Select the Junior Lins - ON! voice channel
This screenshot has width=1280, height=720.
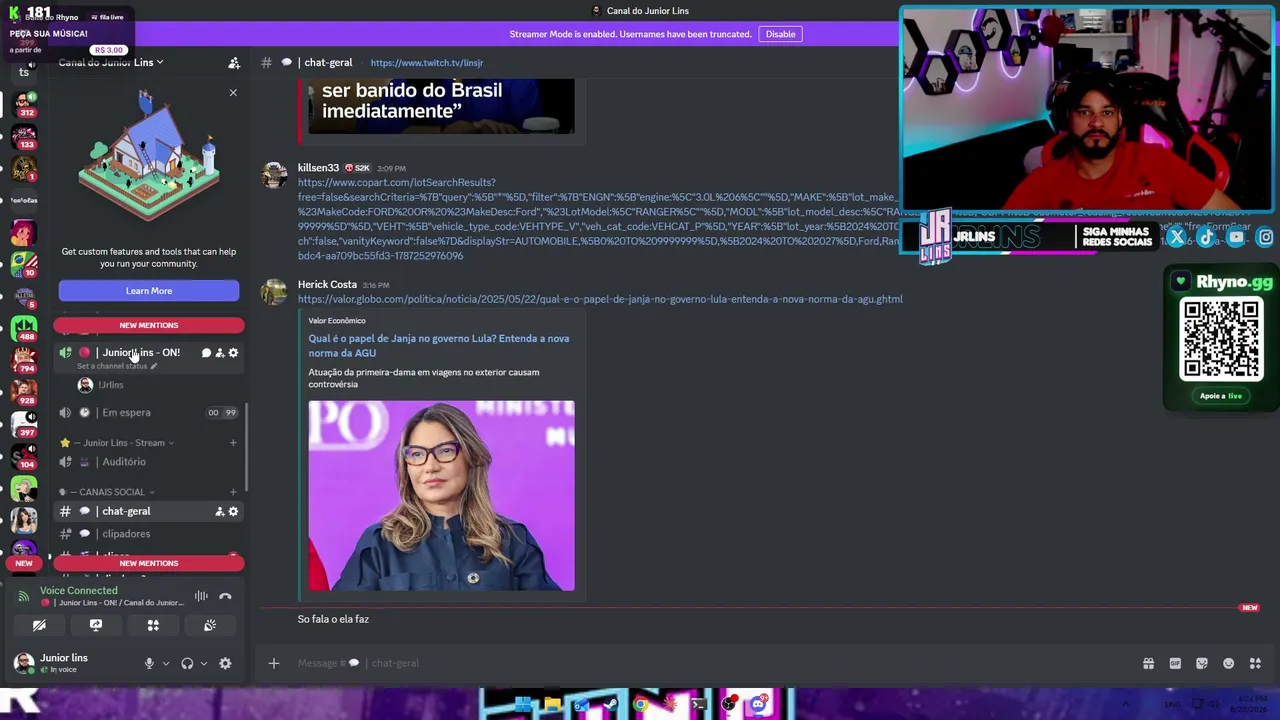click(141, 352)
